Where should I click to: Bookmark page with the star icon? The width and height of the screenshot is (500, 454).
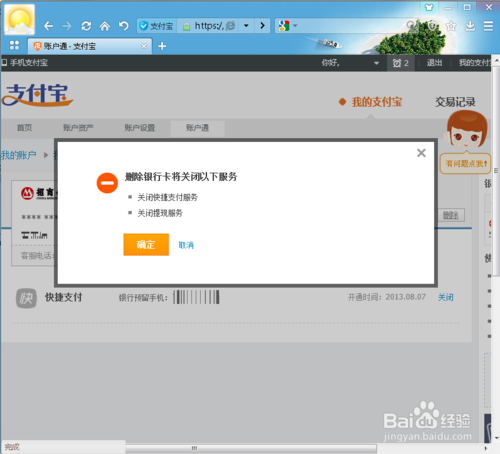point(451,26)
